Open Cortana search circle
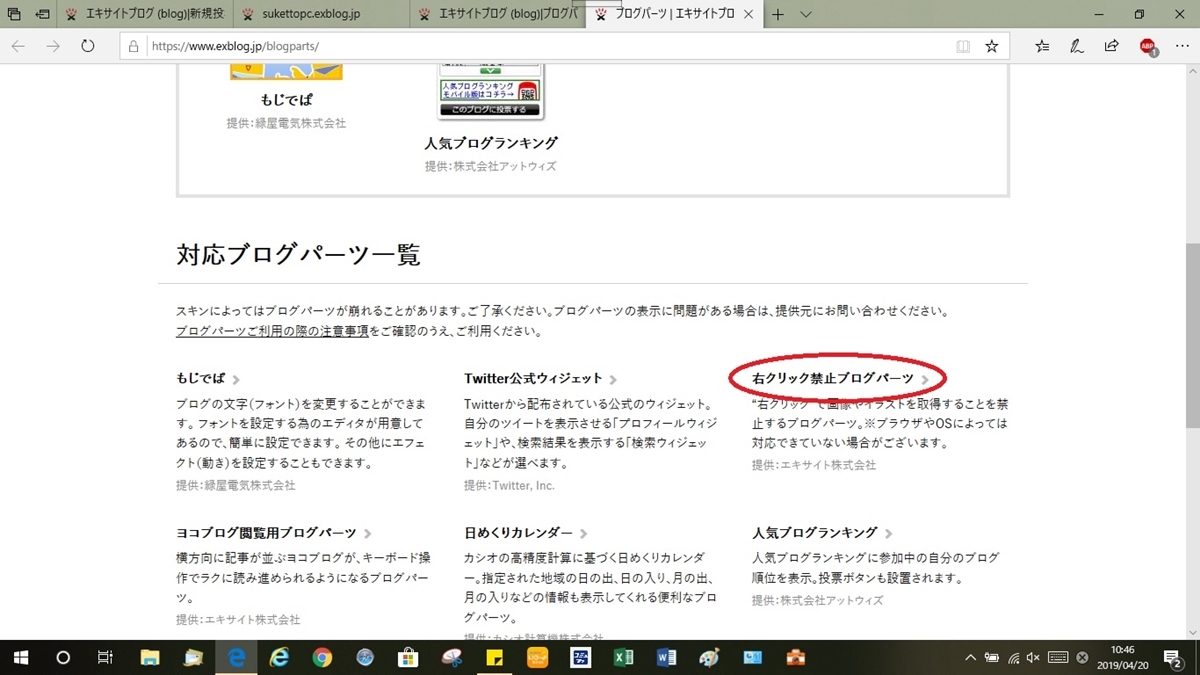 point(63,657)
